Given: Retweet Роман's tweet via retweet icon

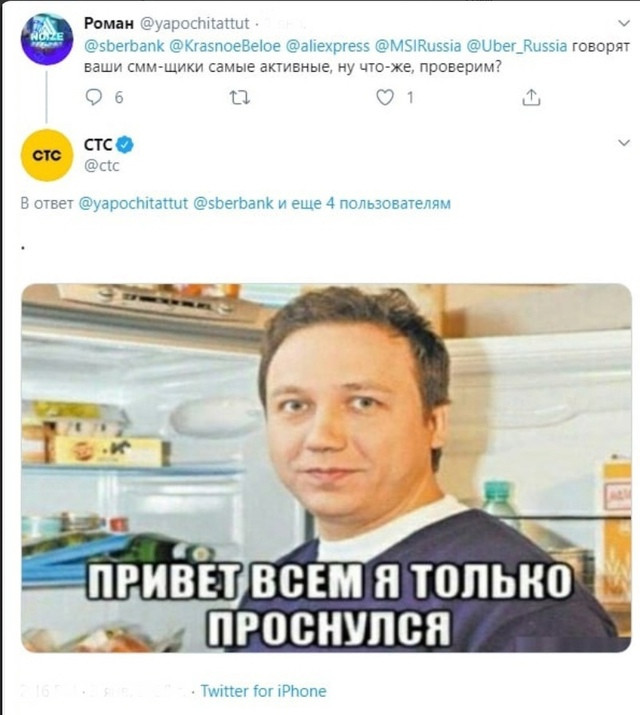Looking at the screenshot, I should pyautogui.click(x=239, y=98).
